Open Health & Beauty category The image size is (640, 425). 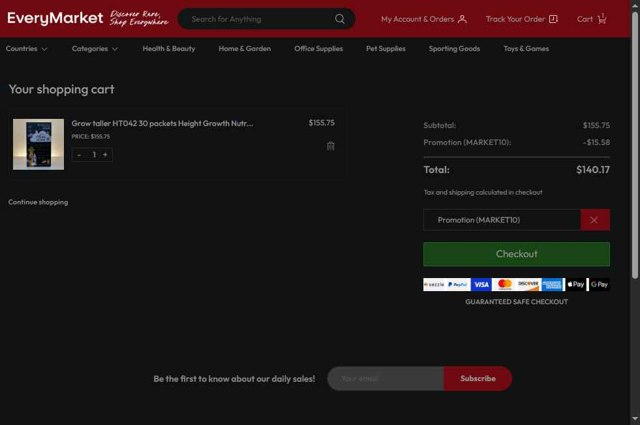pyautogui.click(x=169, y=49)
